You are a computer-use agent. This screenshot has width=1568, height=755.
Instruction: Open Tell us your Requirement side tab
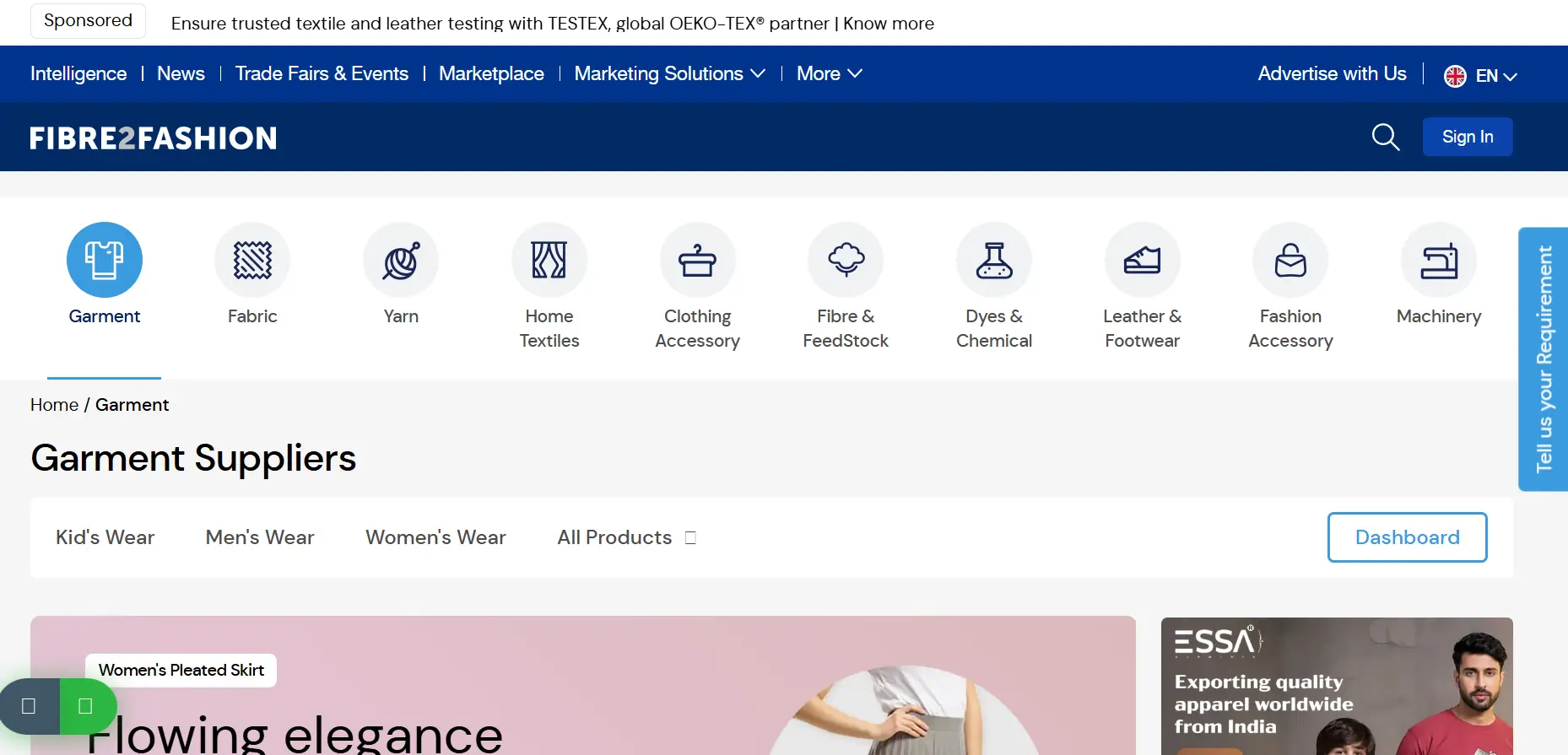1544,359
